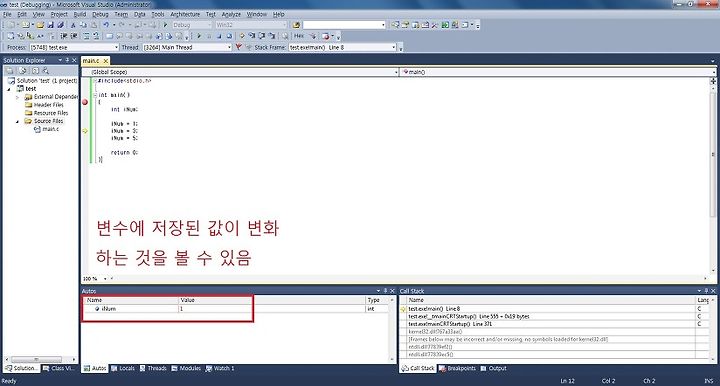720x386 pixels.
Task: Click the Show All Files icon in Solution Explorer
Action: pos(23,71)
